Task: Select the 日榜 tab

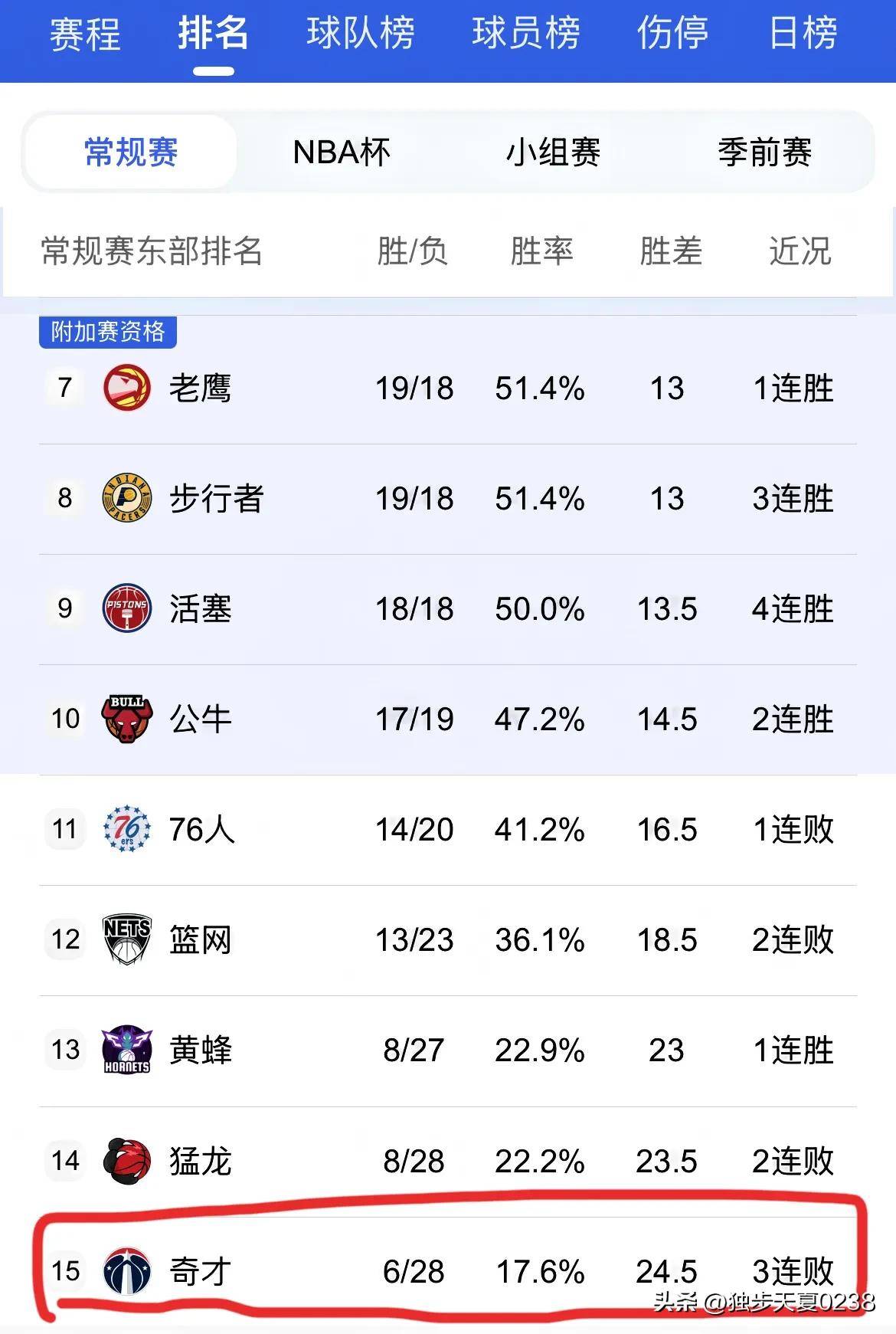Action: coord(803,34)
